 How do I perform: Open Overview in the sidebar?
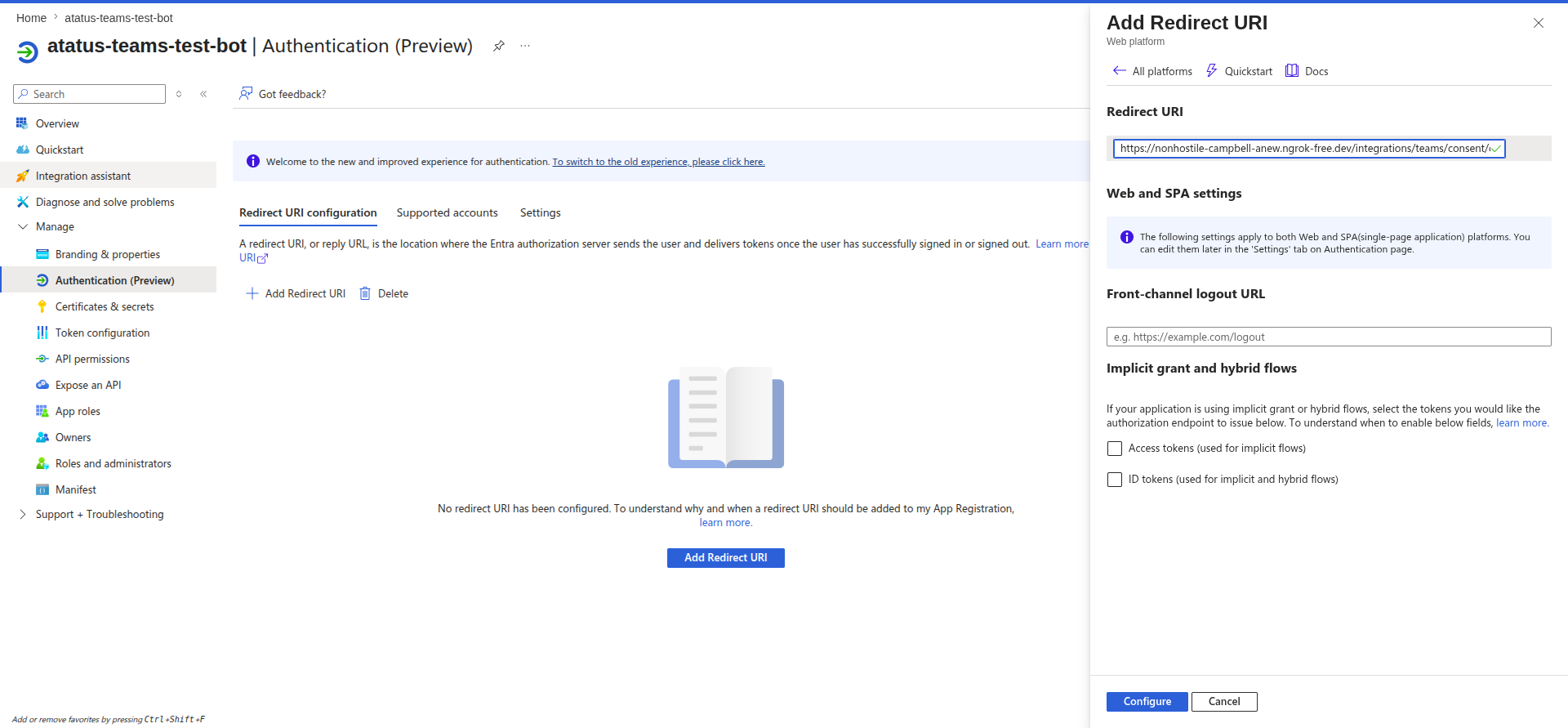[x=108, y=123]
